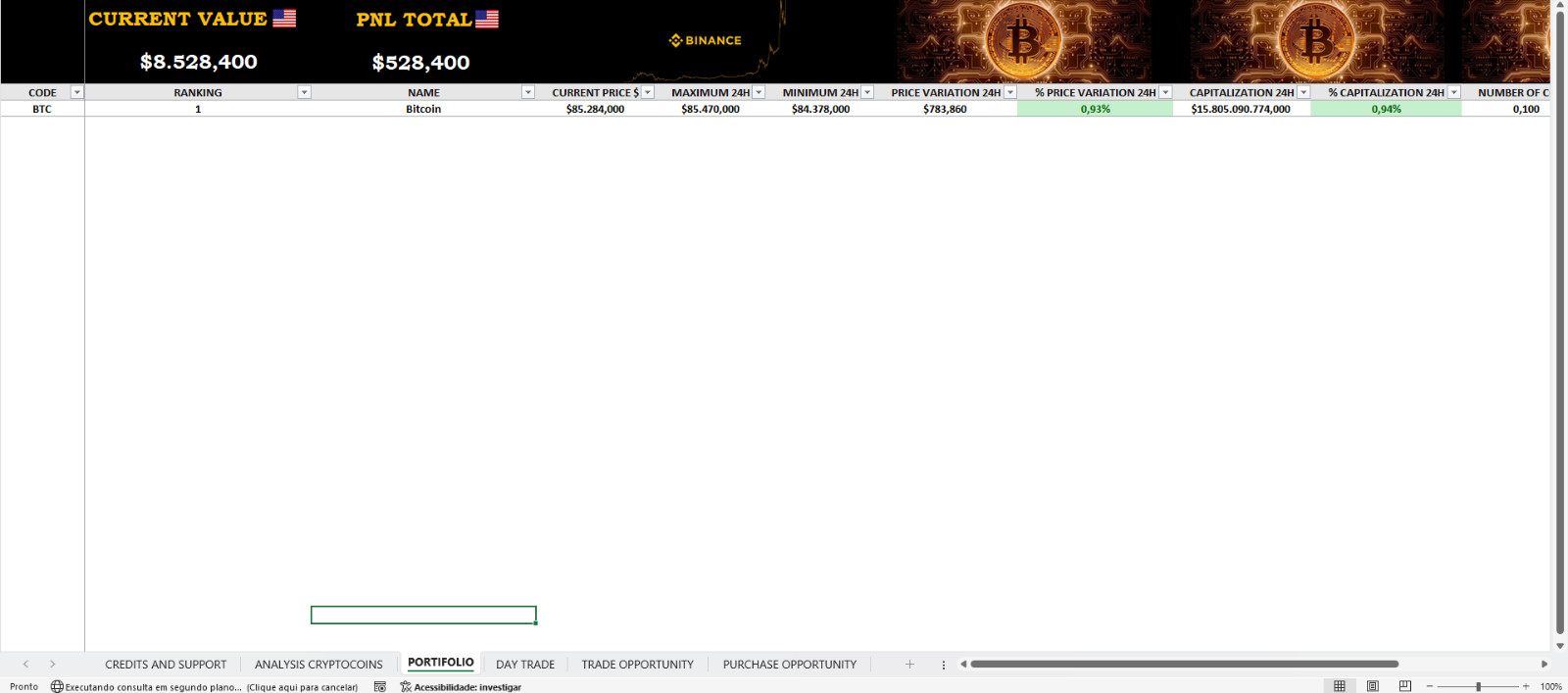Go to the PURCHASE OPPORTUNITY sheet
1568x693 pixels.
tap(790, 665)
